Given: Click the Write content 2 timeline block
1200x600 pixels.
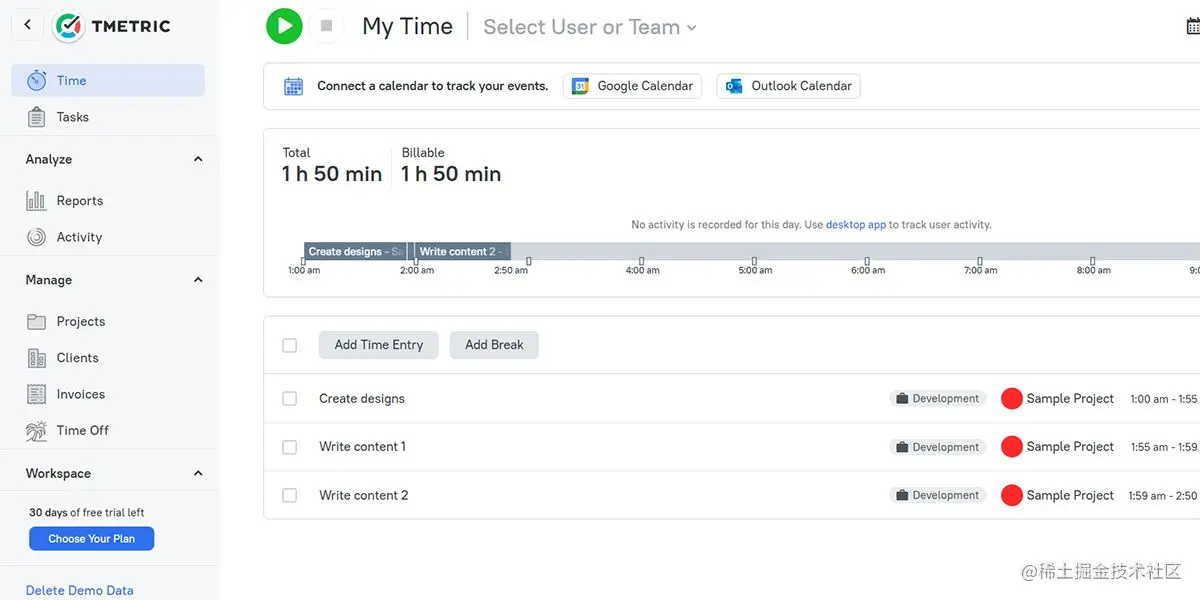Looking at the screenshot, I should (462, 251).
